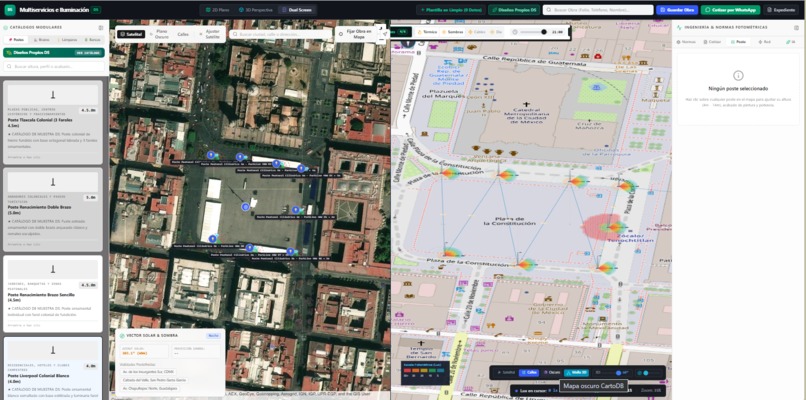The width and height of the screenshot is (806, 400).
Task: Select Calzada del Valle San Pedro chip
Action: 154,380
